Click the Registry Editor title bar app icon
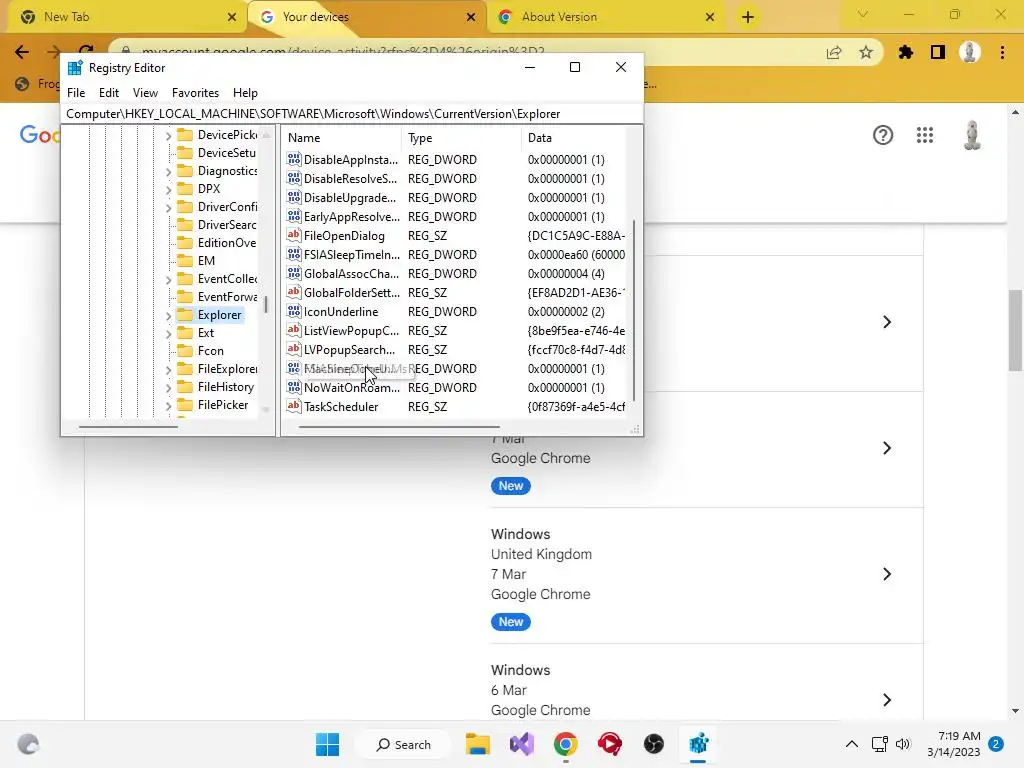Viewport: 1024px width, 768px height. (75, 68)
